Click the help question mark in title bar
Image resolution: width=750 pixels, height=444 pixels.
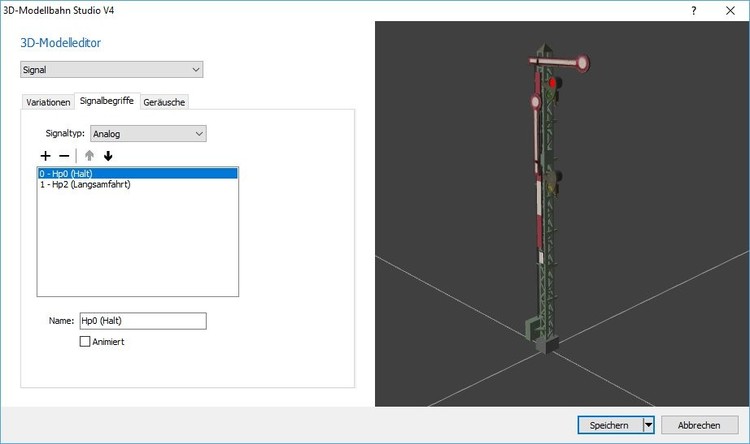[694, 8]
